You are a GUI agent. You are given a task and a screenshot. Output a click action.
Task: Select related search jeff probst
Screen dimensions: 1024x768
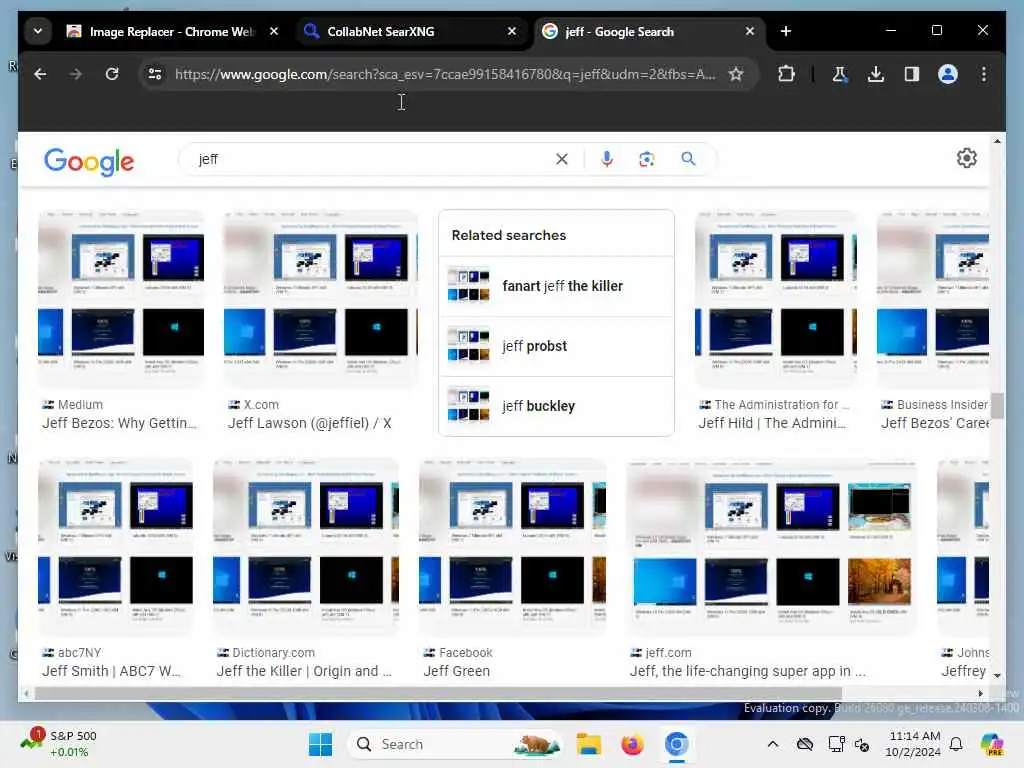(x=556, y=346)
